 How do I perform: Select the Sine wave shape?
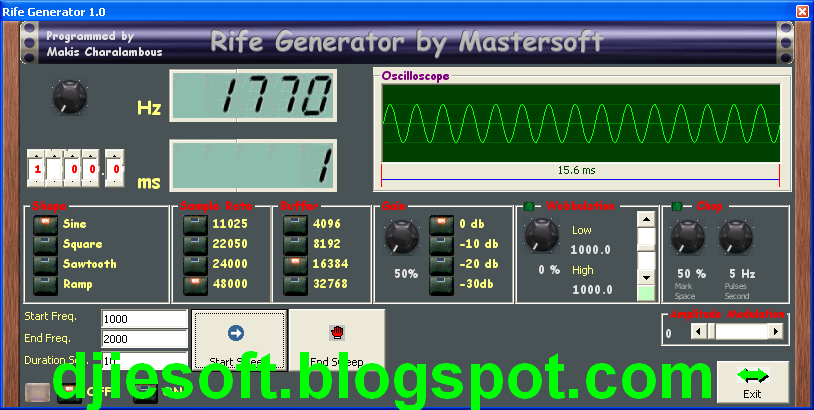pyautogui.click(x=45, y=225)
